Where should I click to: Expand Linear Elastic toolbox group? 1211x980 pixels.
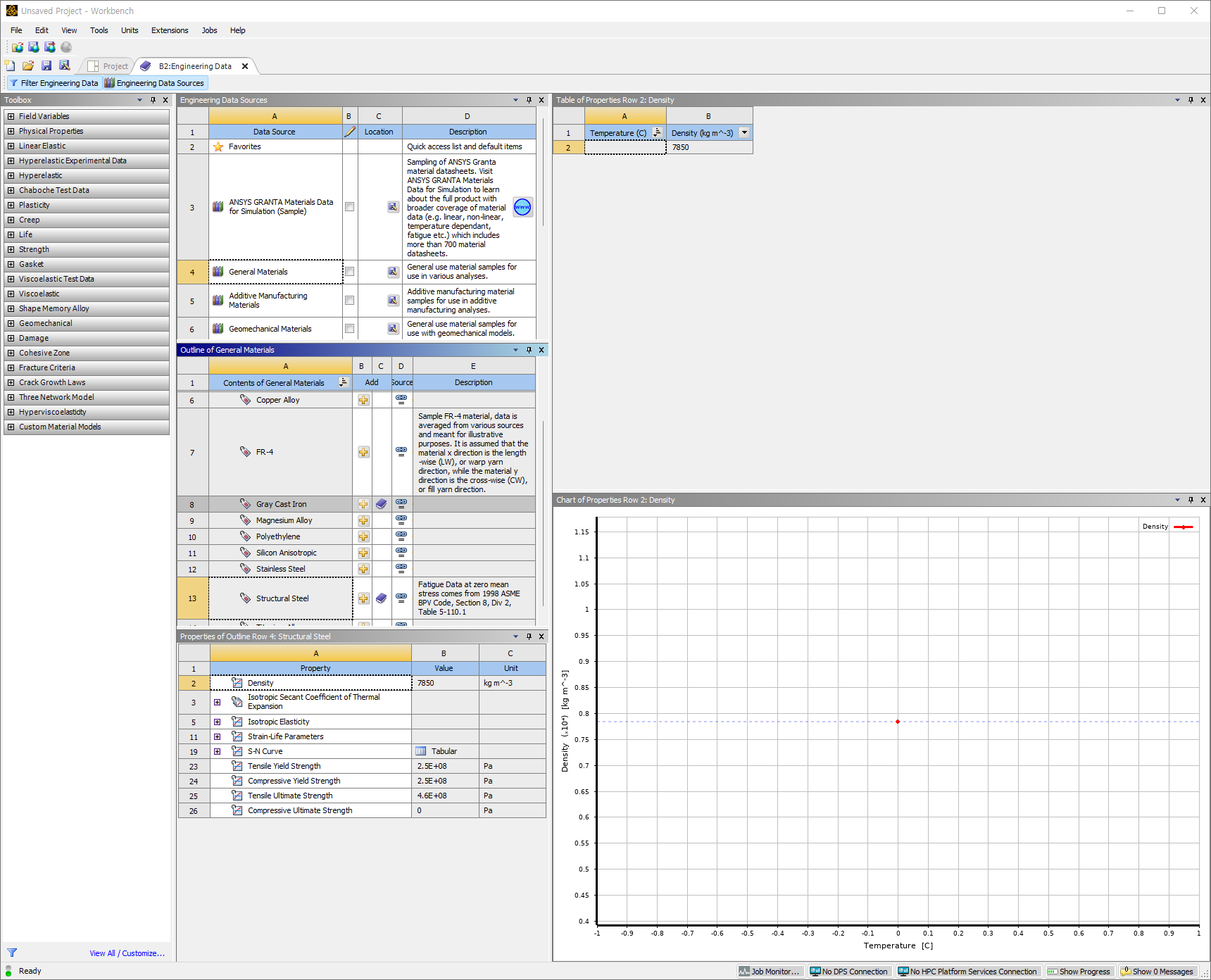pos(11,146)
